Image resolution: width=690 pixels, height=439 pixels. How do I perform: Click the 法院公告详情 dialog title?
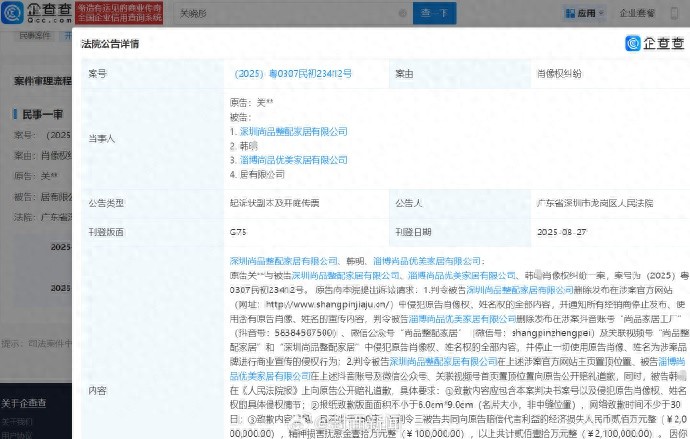110,44
